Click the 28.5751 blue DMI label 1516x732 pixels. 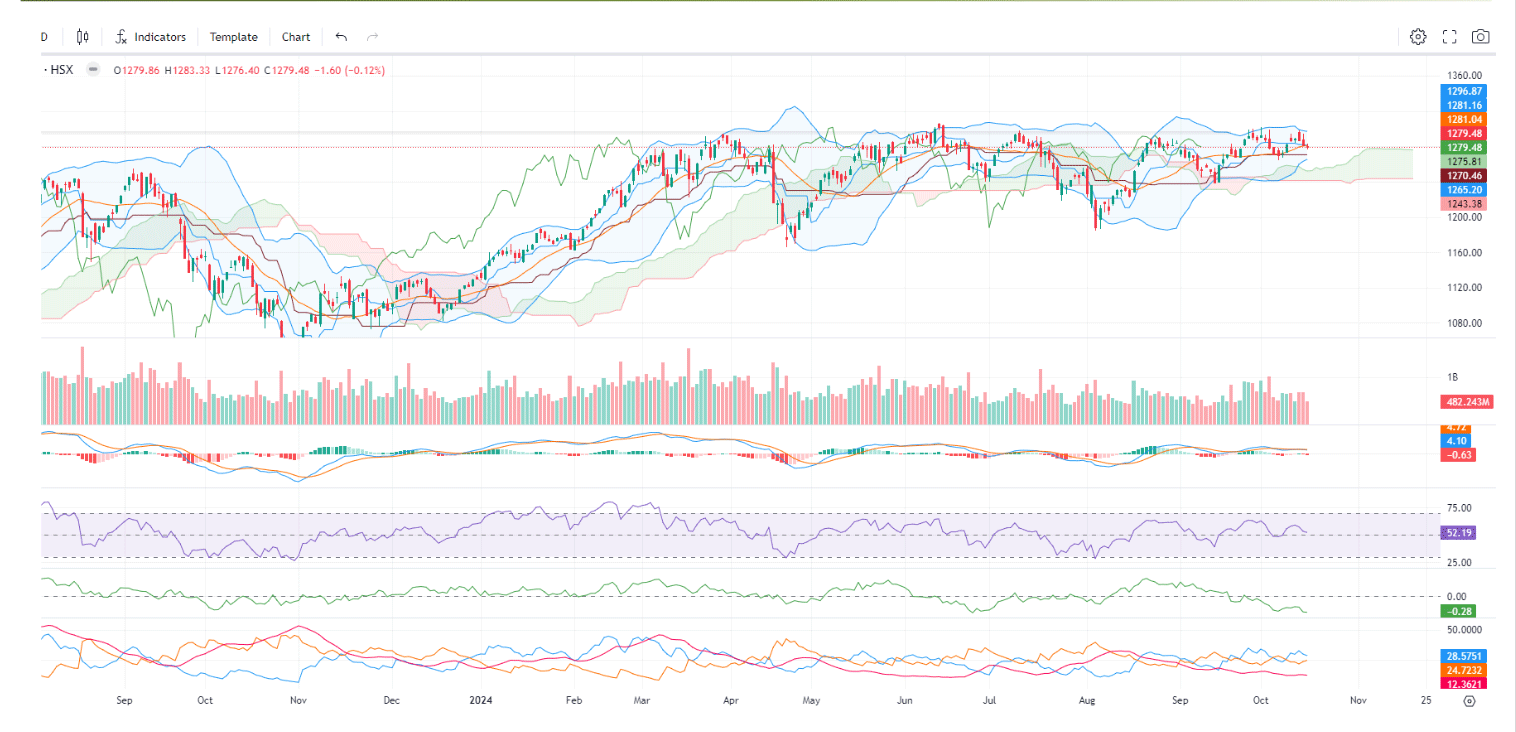[x=1463, y=656]
